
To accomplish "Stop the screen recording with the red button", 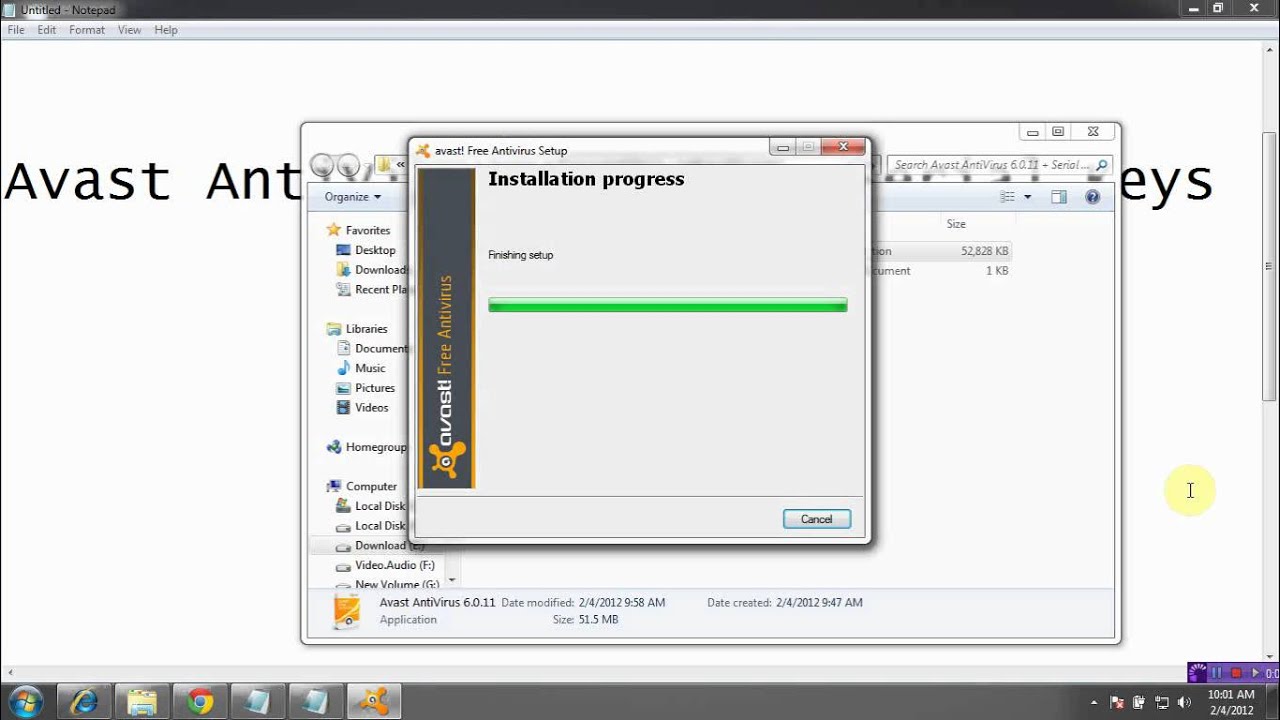I will coord(1236,673).
